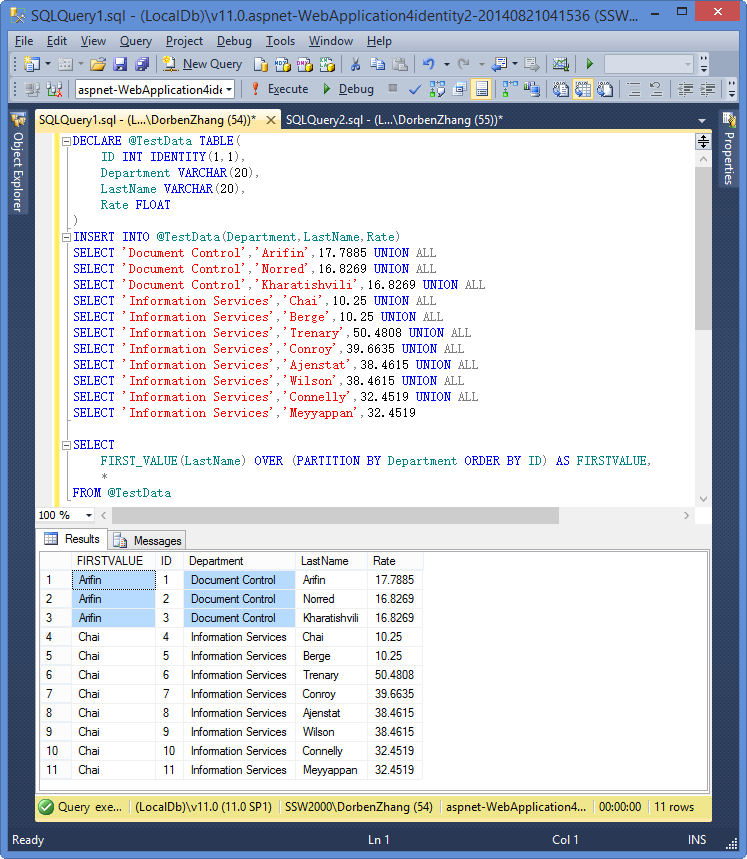Click the Cut scissors icon

click(x=355, y=64)
